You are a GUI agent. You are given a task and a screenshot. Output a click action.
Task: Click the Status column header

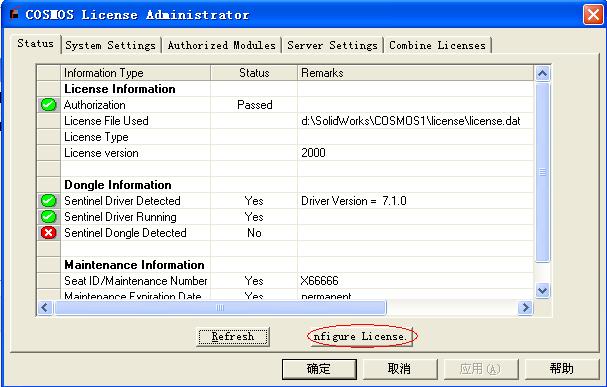pos(254,73)
